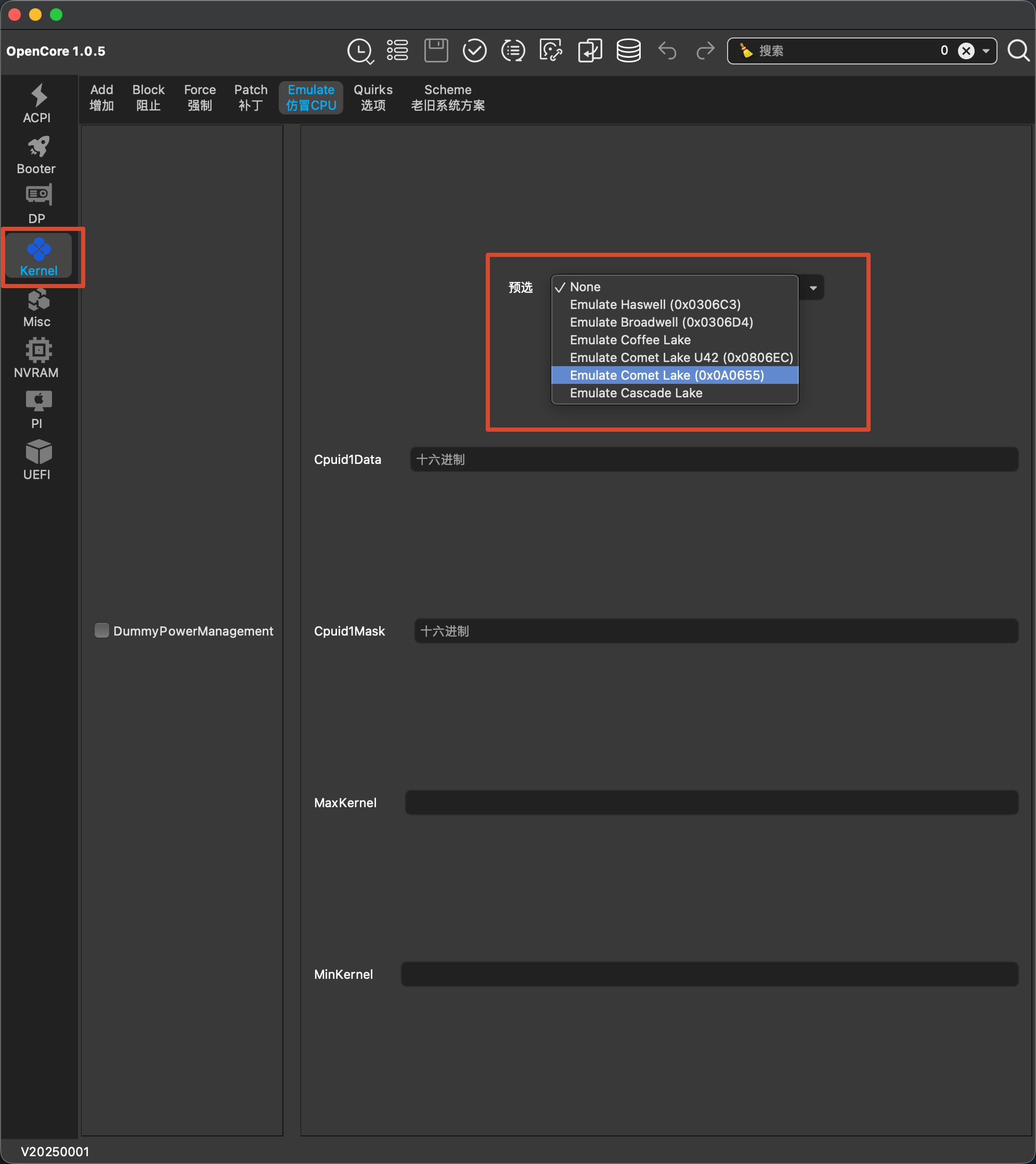Switch to the Block 阻止 tab
Image resolution: width=1036 pixels, height=1164 pixels.
(x=149, y=97)
